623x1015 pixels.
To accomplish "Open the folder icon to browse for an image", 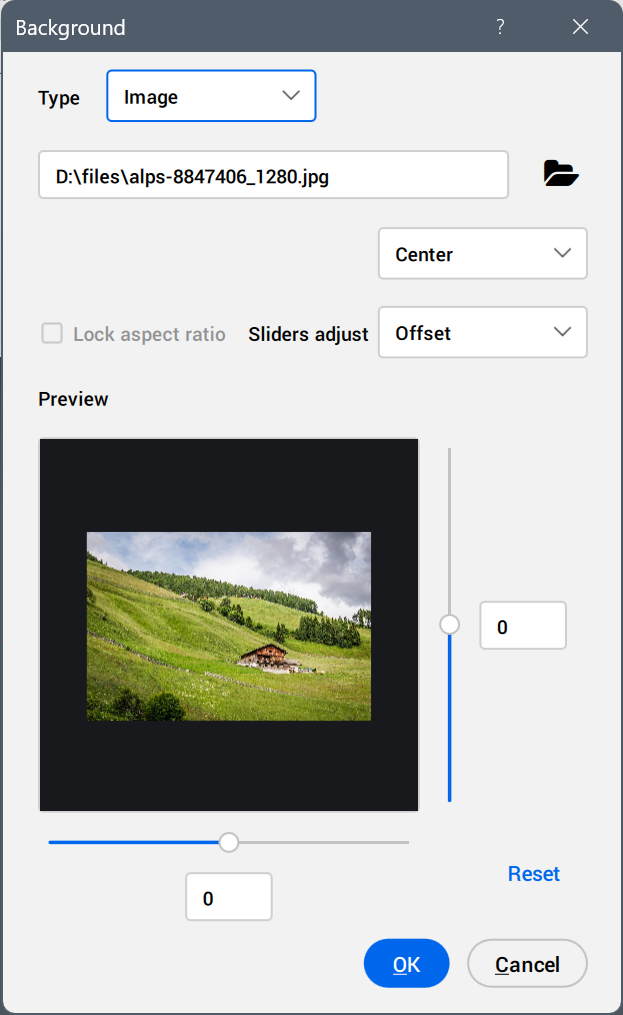I will click(x=561, y=174).
